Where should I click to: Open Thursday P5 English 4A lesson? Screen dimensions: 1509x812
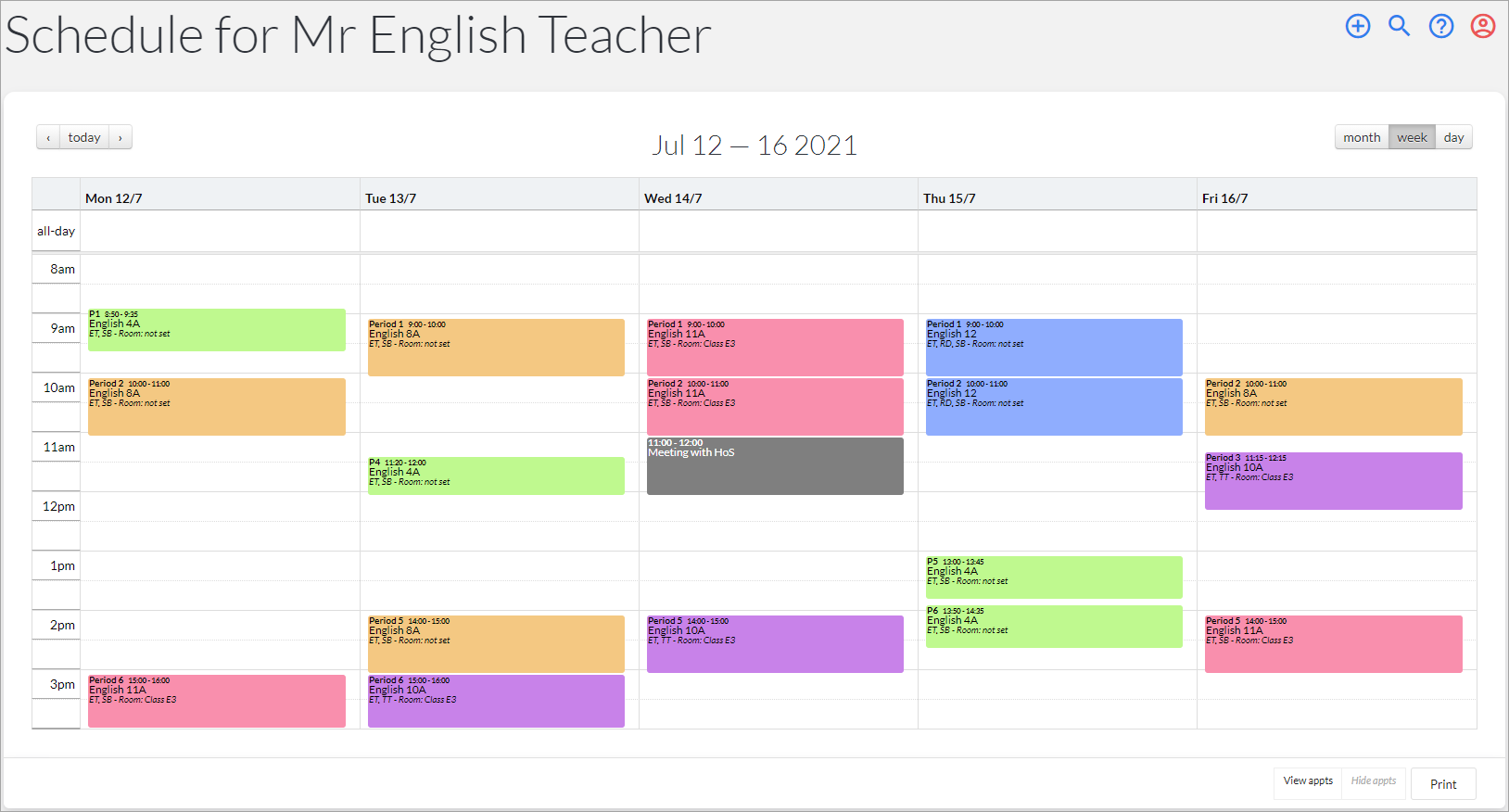coord(1054,577)
